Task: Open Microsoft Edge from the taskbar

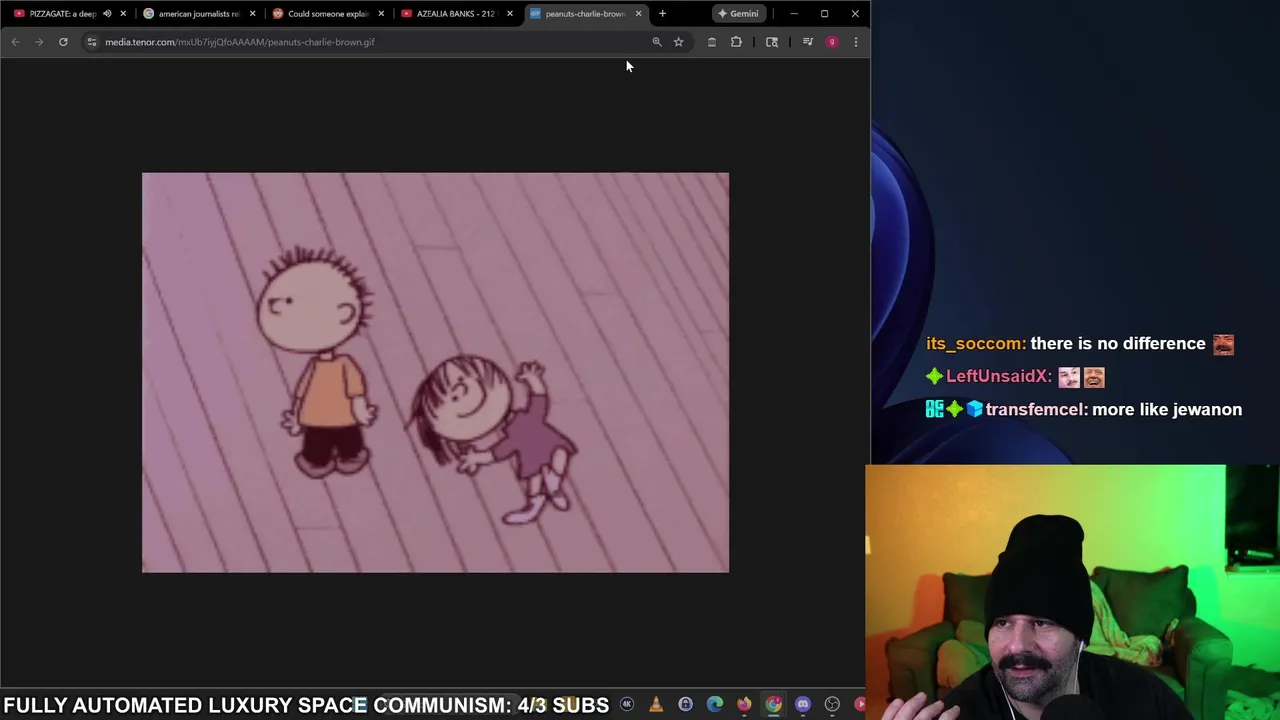Action: click(x=715, y=705)
